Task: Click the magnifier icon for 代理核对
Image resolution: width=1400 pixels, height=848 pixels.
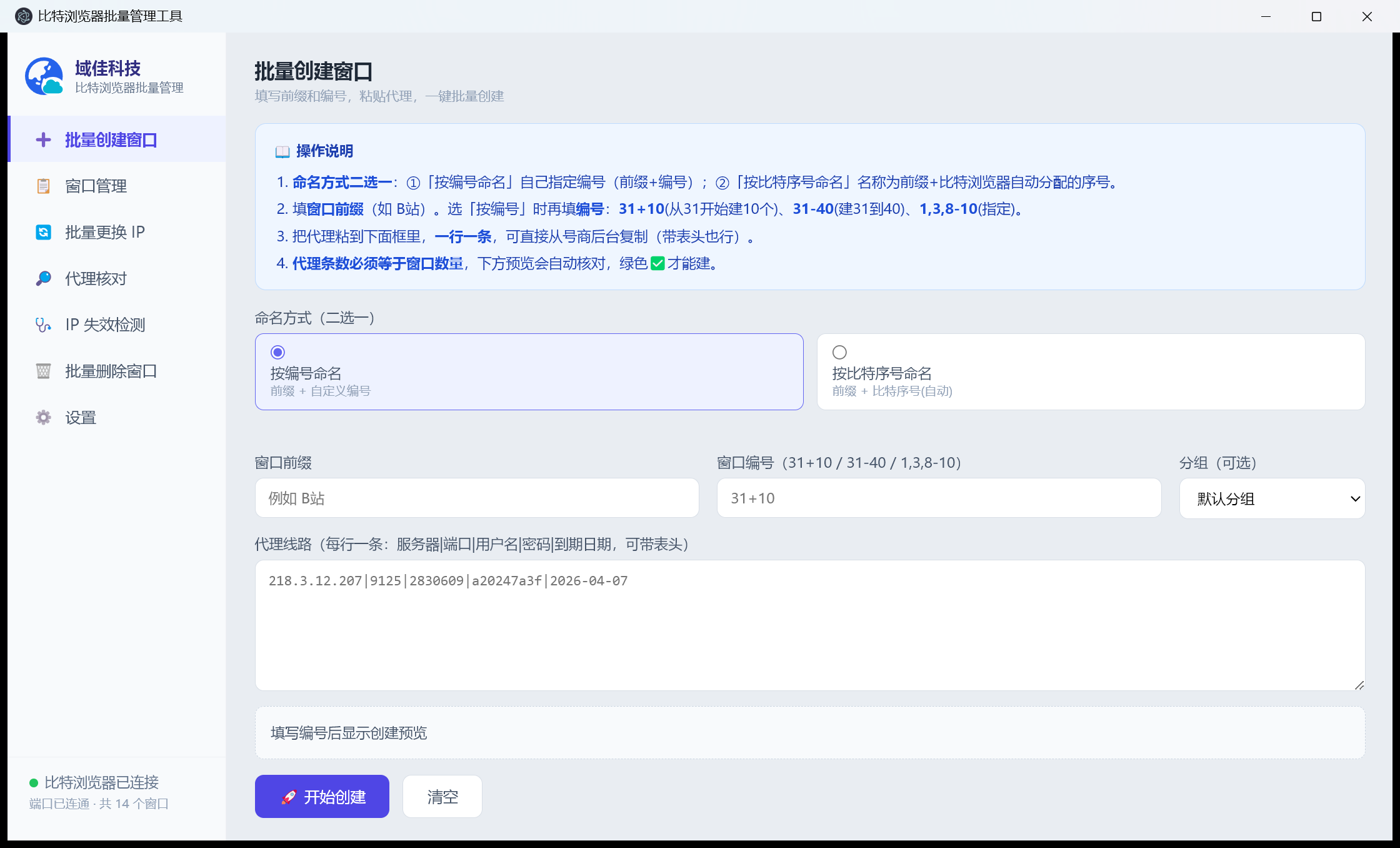Action: point(43,278)
